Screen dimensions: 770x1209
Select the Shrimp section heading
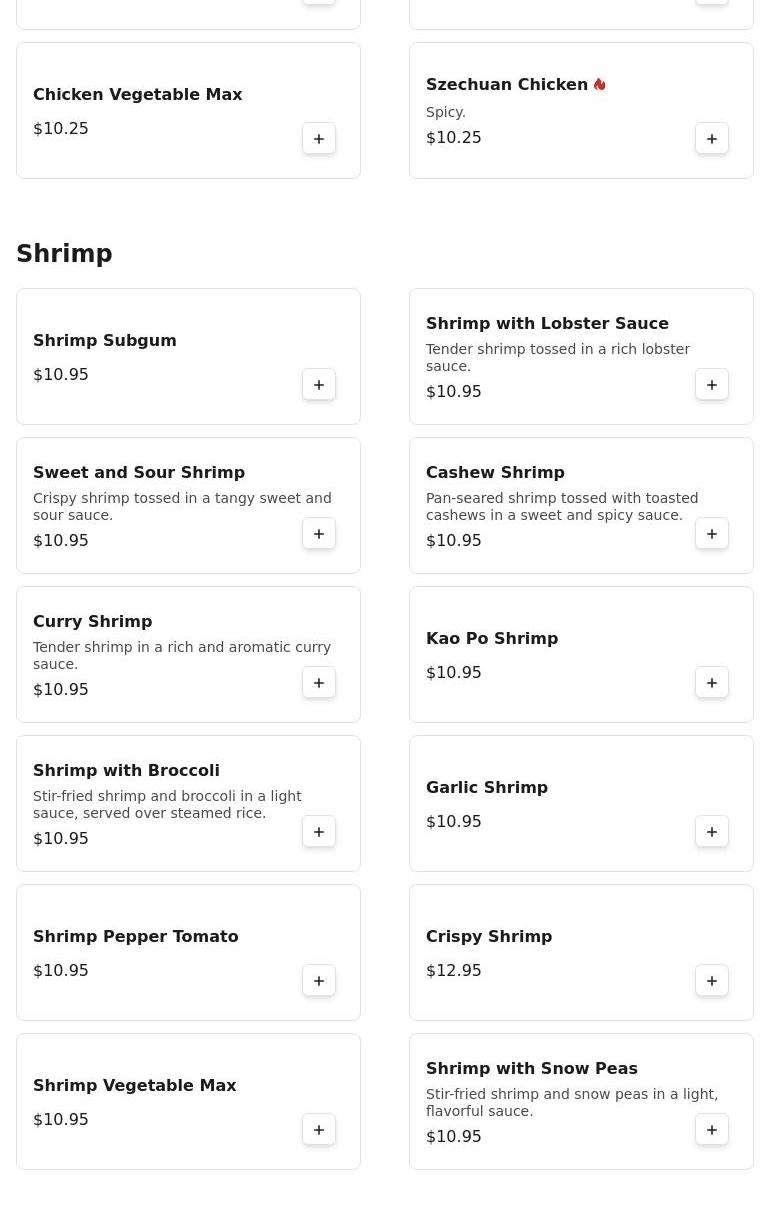[x=64, y=254]
